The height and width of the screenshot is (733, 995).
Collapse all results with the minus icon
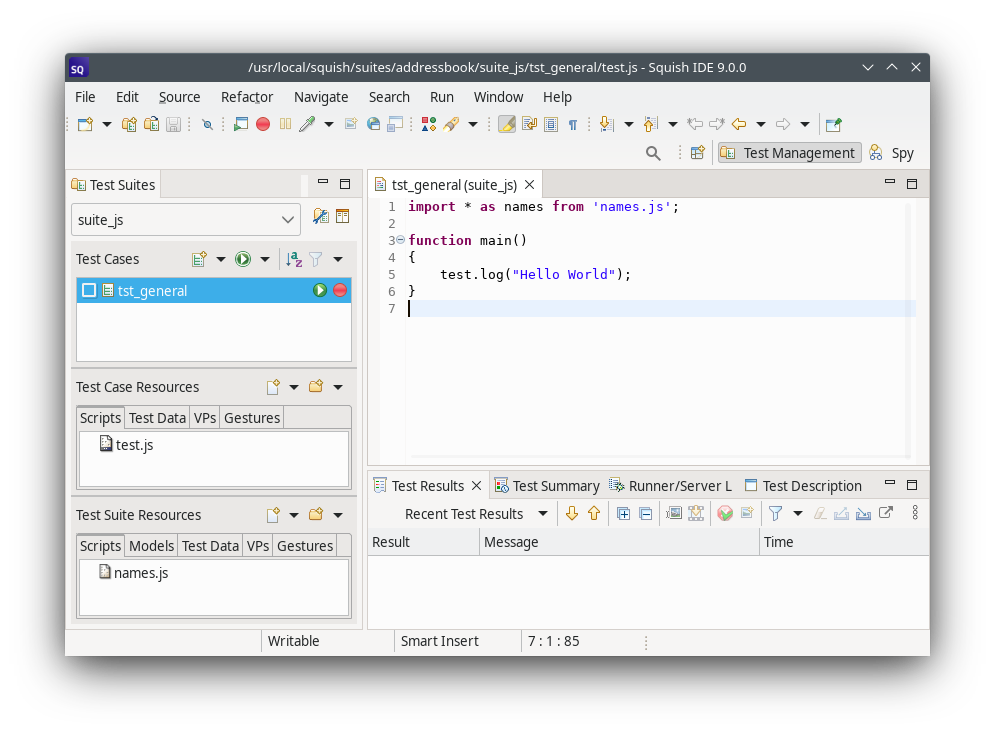pyautogui.click(x=645, y=513)
